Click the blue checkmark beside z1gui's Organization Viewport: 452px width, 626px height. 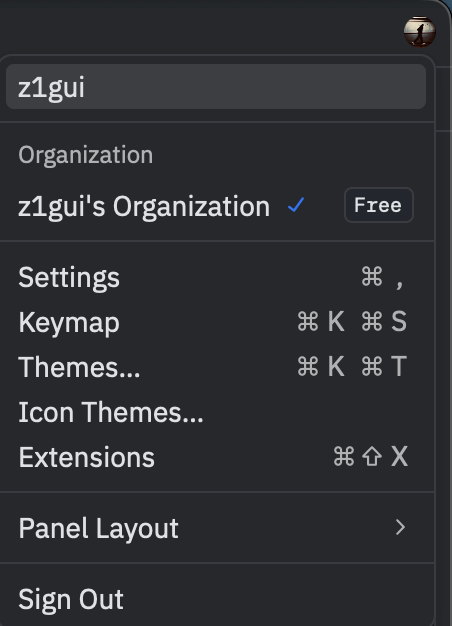point(296,205)
